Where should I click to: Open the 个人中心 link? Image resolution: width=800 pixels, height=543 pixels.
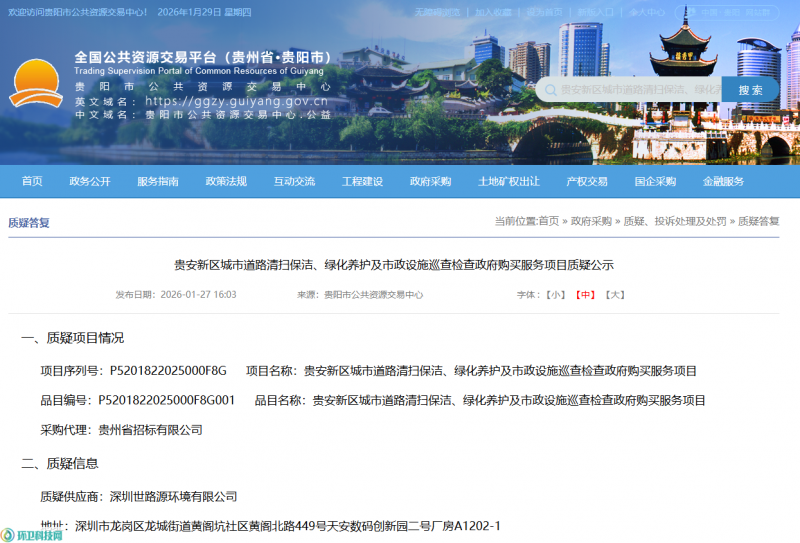coord(648,13)
